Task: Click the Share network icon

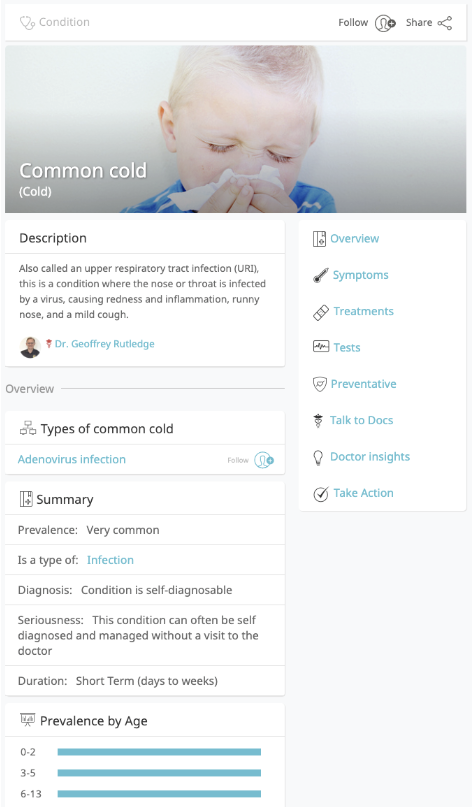Action: pos(445,23)
